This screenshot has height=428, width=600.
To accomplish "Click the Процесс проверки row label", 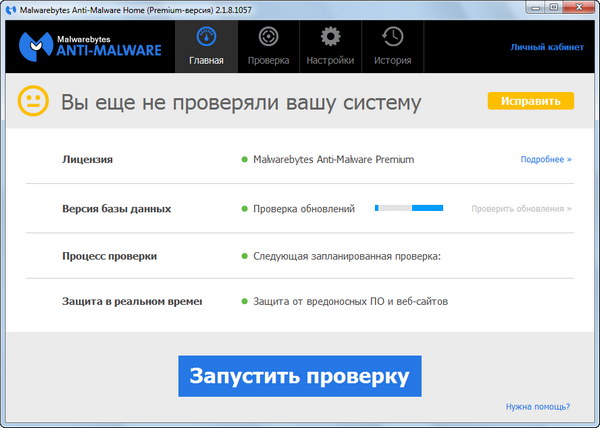I will (109, 257).
